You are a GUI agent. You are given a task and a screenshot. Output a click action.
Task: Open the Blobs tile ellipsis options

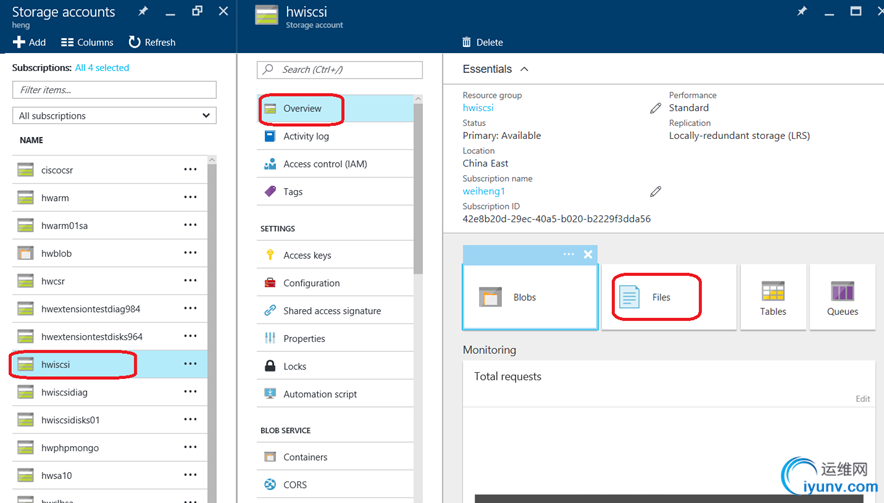click(x=568, y=254)
